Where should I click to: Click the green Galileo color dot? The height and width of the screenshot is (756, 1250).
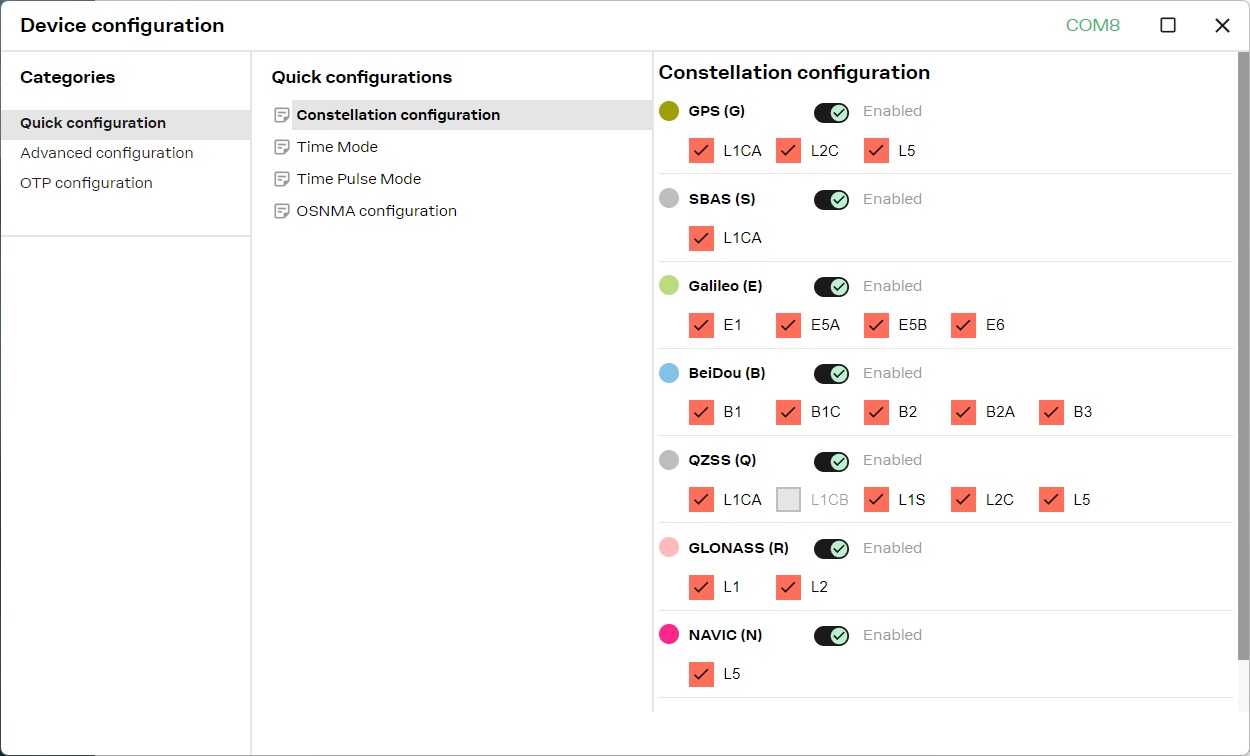pos(669,286)
